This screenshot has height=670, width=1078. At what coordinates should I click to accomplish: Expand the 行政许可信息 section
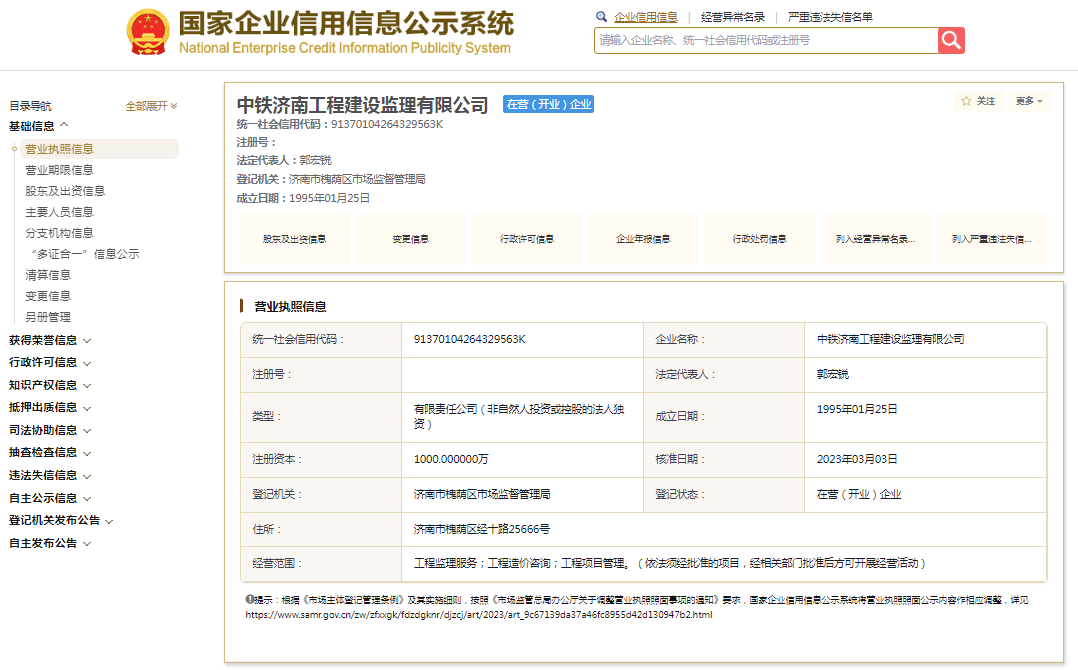pos(49,363)
